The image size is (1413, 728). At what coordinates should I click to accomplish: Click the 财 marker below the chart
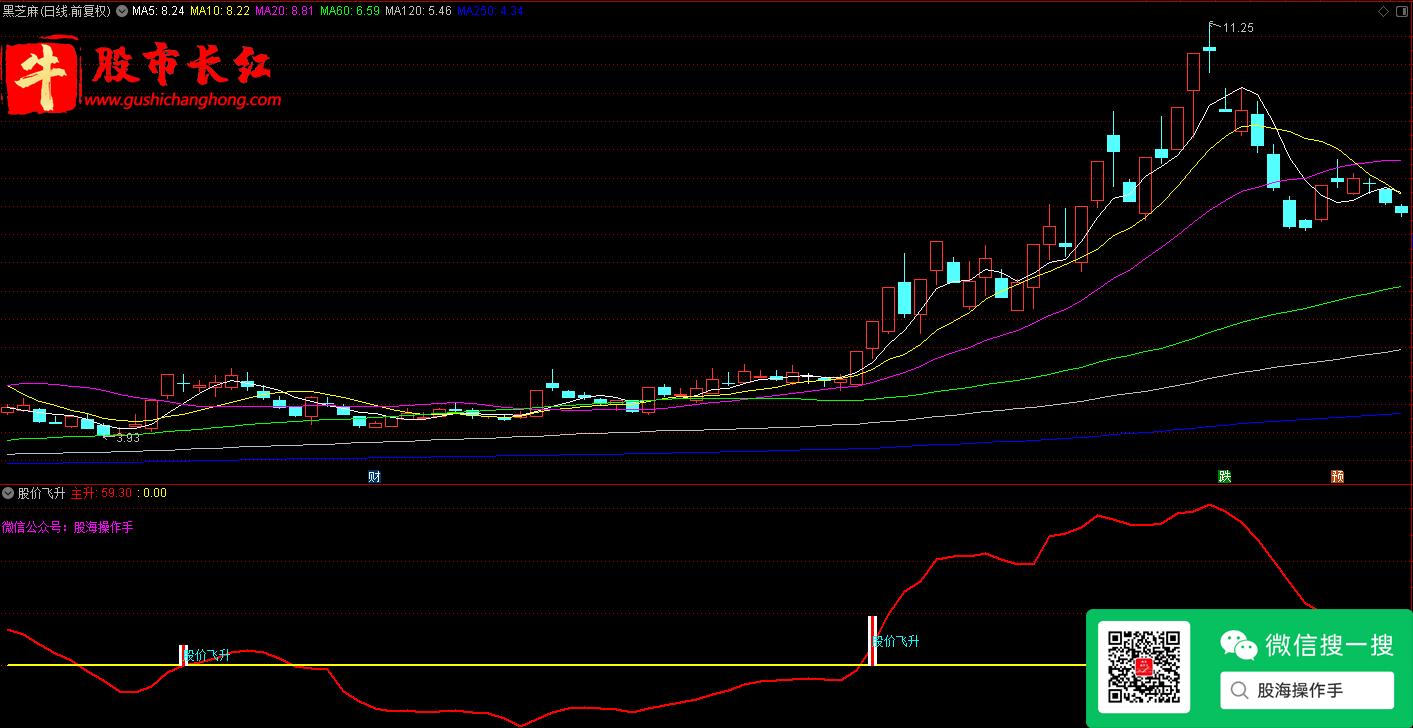click(374, 476)
